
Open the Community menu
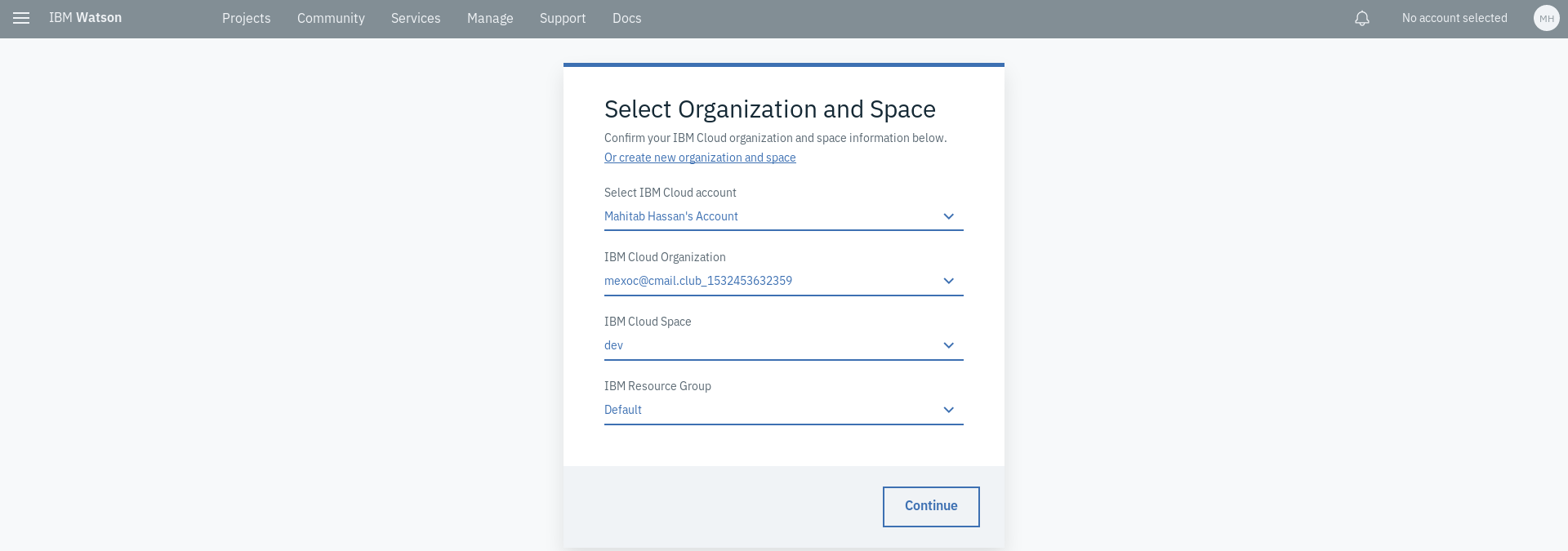click(x=331, y=18)
